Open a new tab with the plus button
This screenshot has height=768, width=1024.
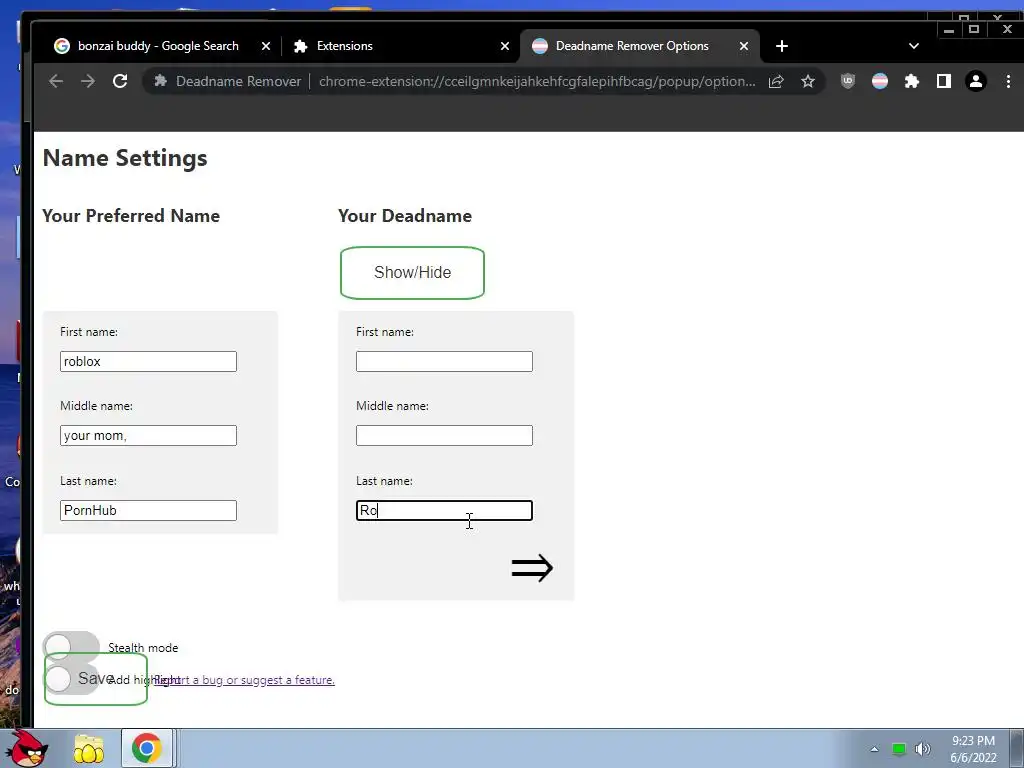pyautogui.click(x=782, y=46)
